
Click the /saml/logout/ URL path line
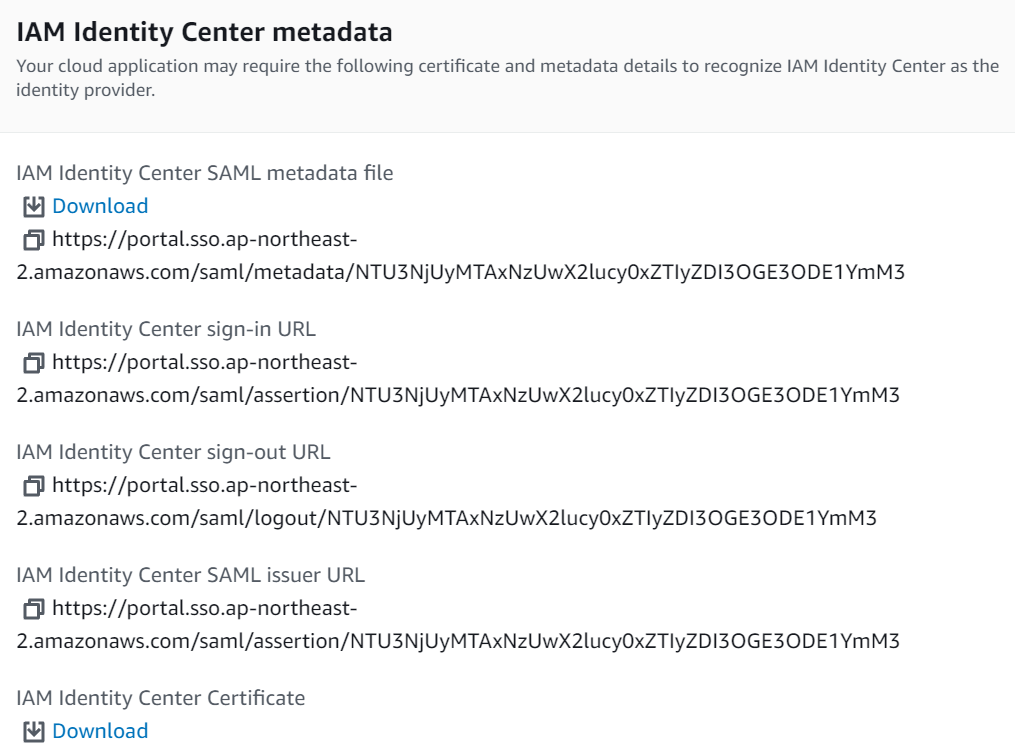[447, 518]
